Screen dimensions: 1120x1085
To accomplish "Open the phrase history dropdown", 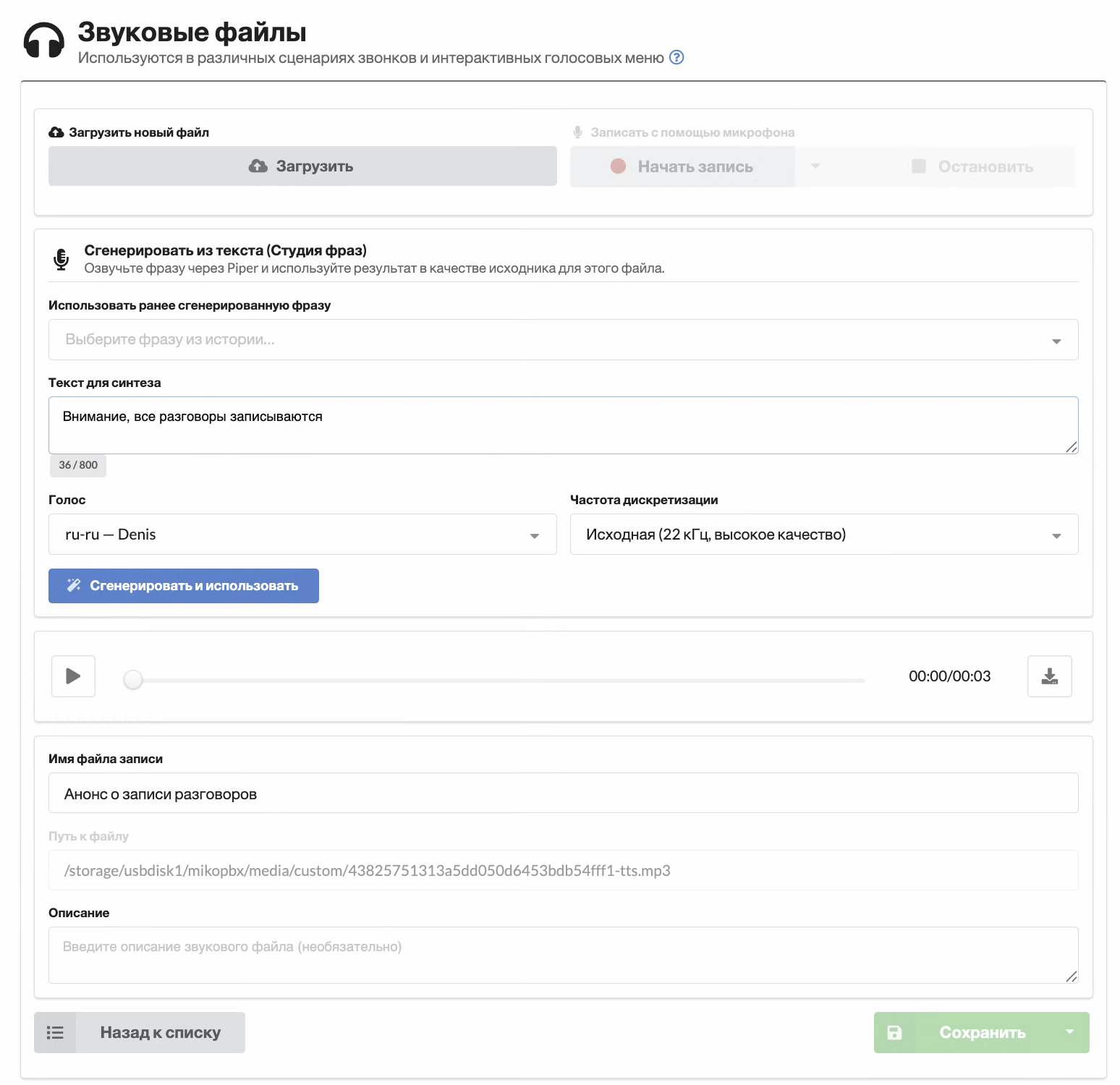I will [x=563, y=339].
